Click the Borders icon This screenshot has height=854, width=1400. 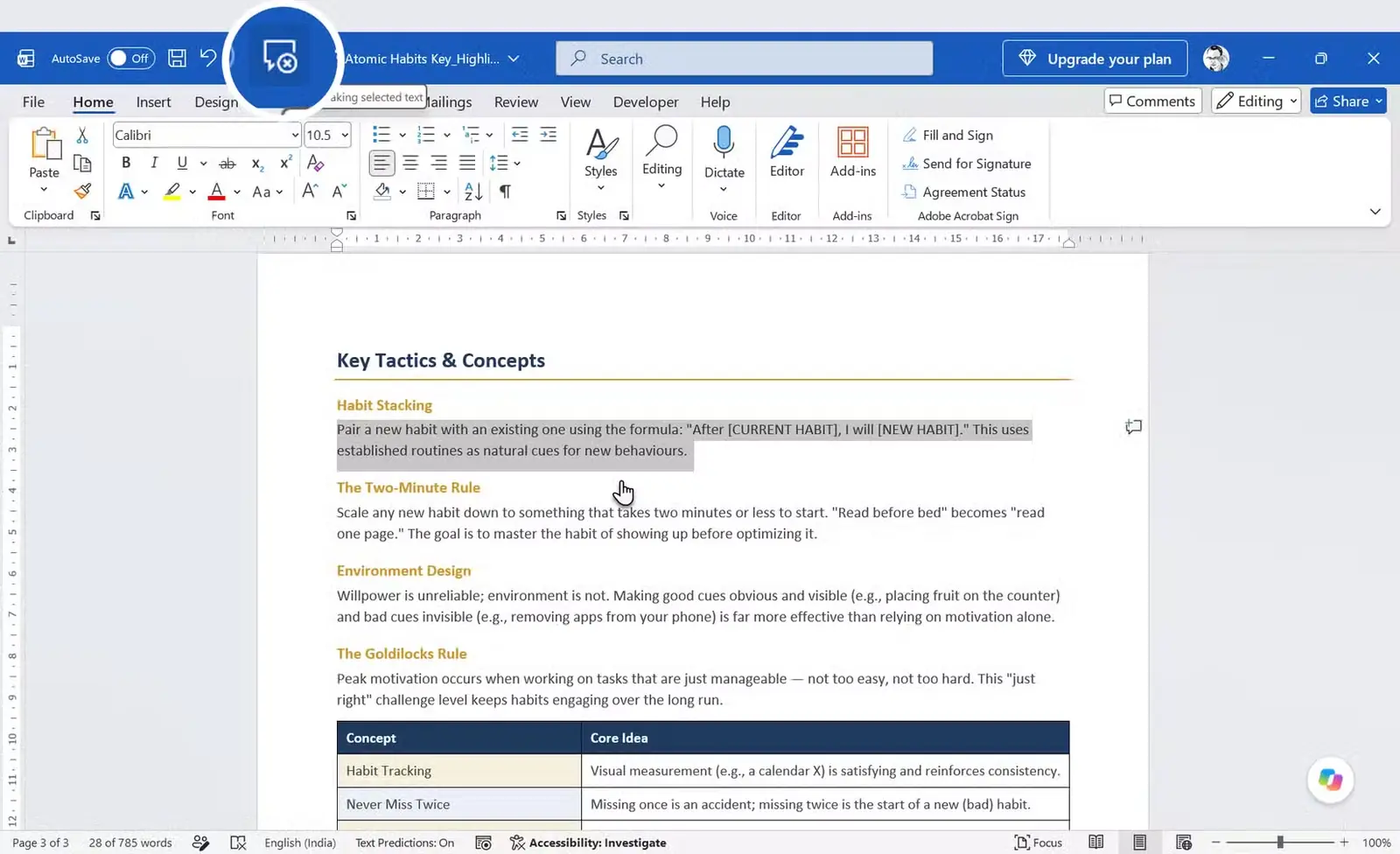426,191
